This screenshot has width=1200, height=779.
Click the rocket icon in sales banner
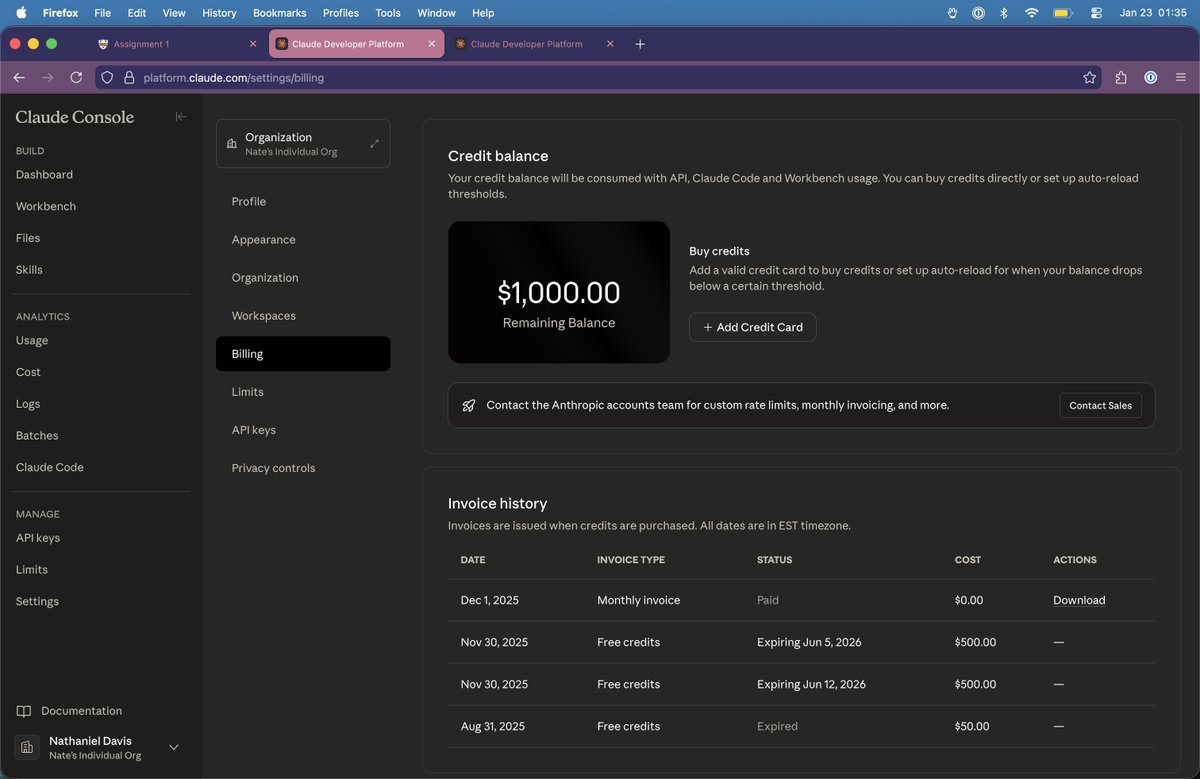point(468,405)
